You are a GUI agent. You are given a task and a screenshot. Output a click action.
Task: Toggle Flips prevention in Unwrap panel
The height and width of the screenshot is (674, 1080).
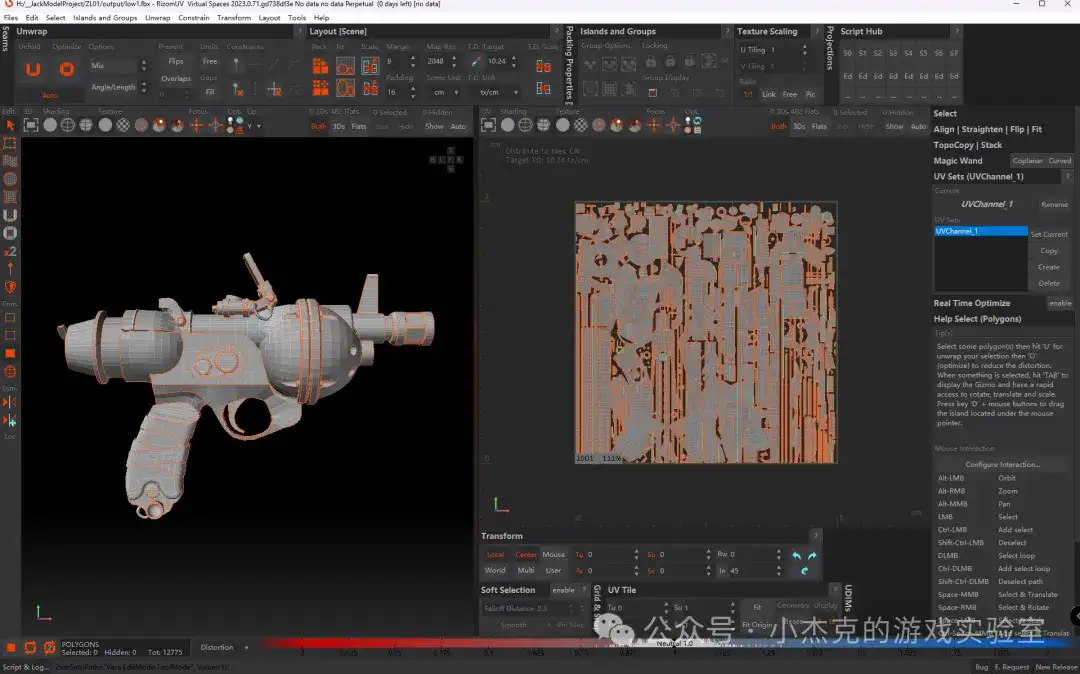tap(176, 62)
